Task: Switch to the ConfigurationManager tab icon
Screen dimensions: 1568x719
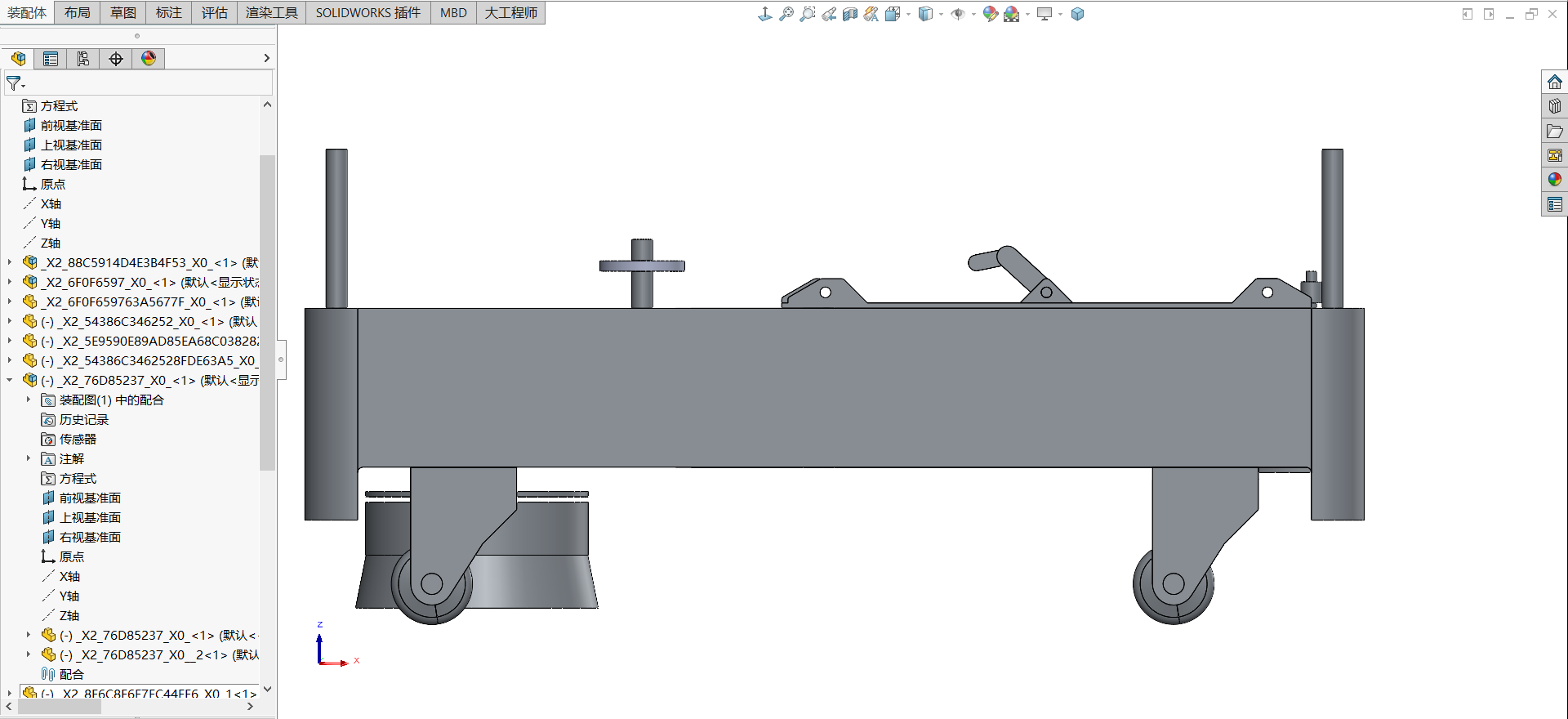Action: click(83, 59)
